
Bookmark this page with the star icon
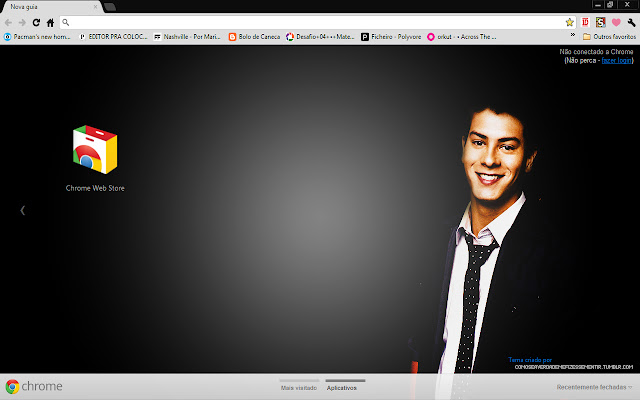point(569,22)
